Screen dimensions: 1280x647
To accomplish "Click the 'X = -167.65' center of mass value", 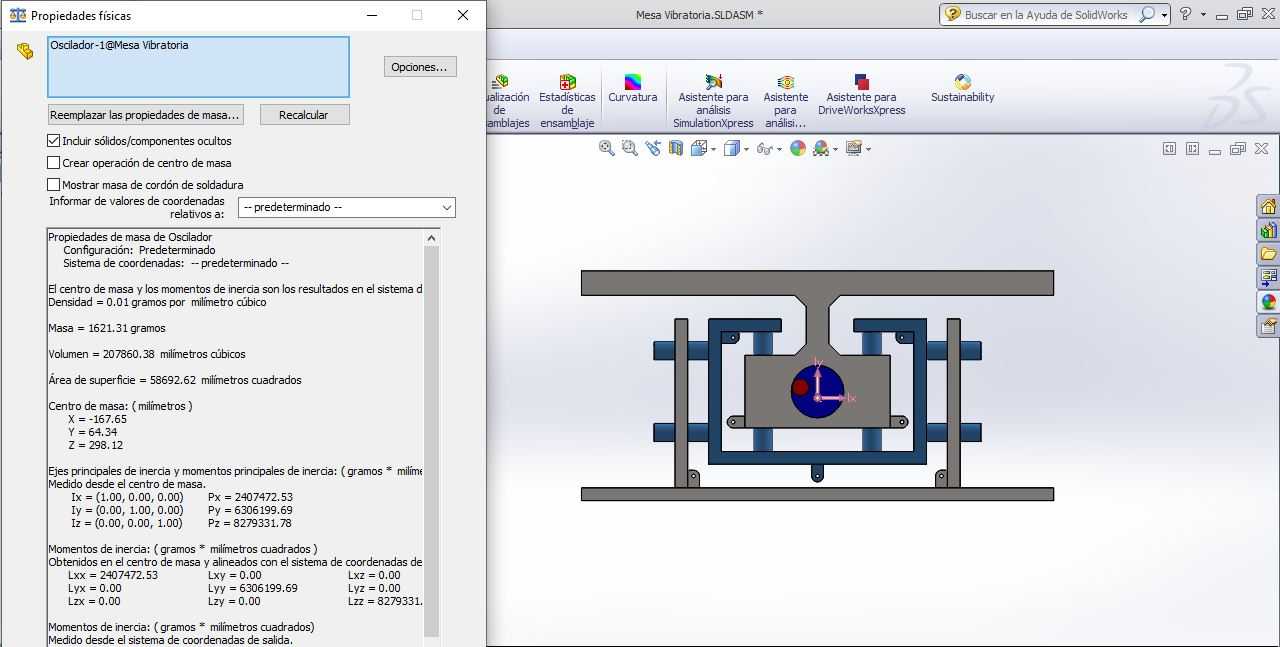I will tap(97, 419).
